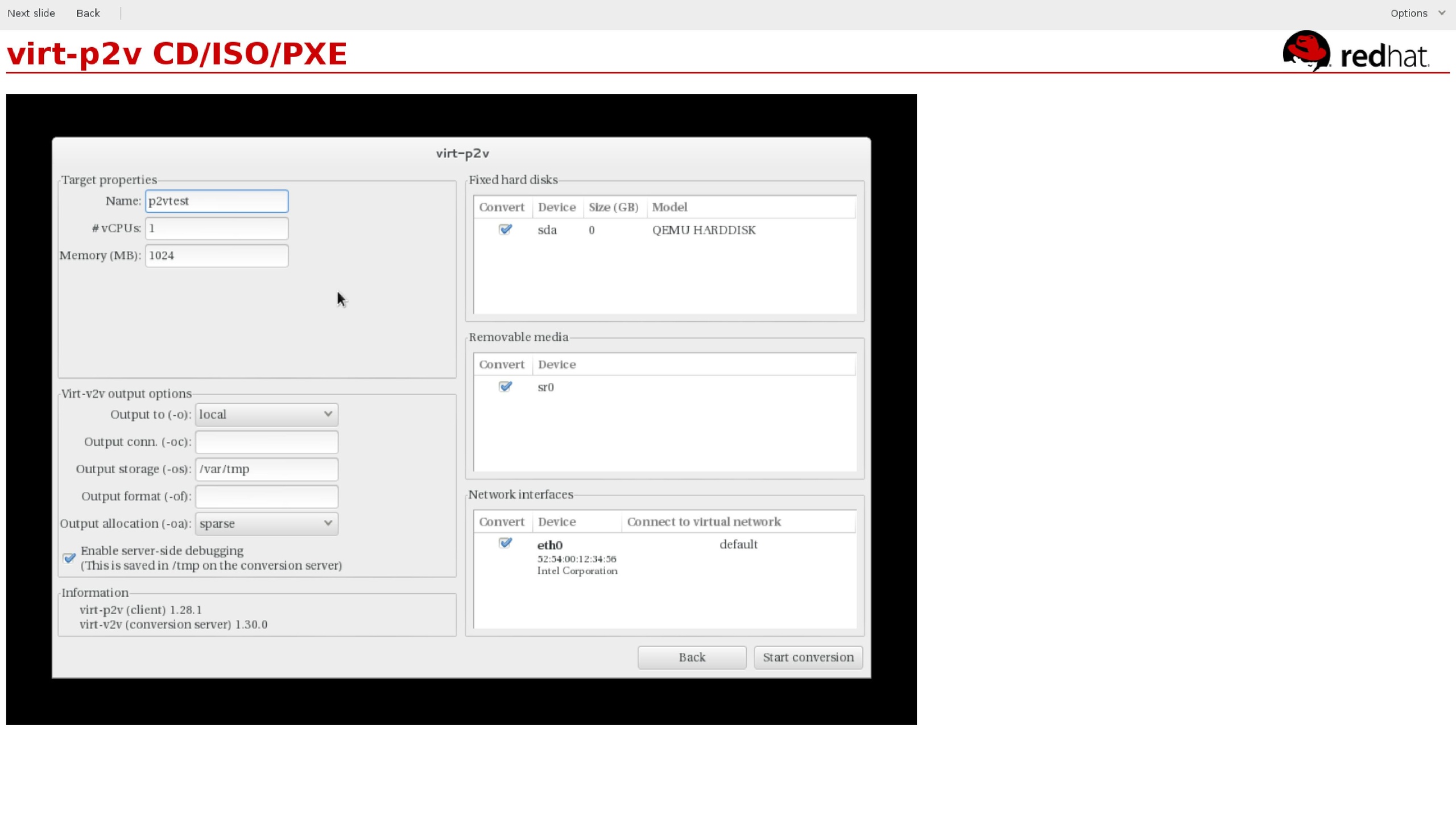
Task: Click the Back button in dialog
Action: pyautogui.click(x=692, y=657)
